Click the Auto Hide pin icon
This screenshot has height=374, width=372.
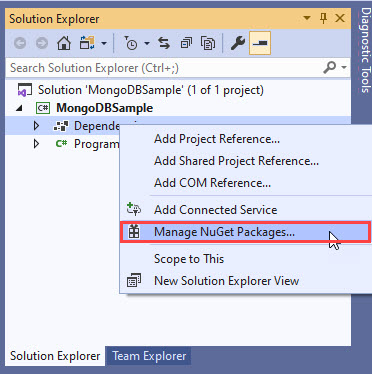(x=323, y=18)
